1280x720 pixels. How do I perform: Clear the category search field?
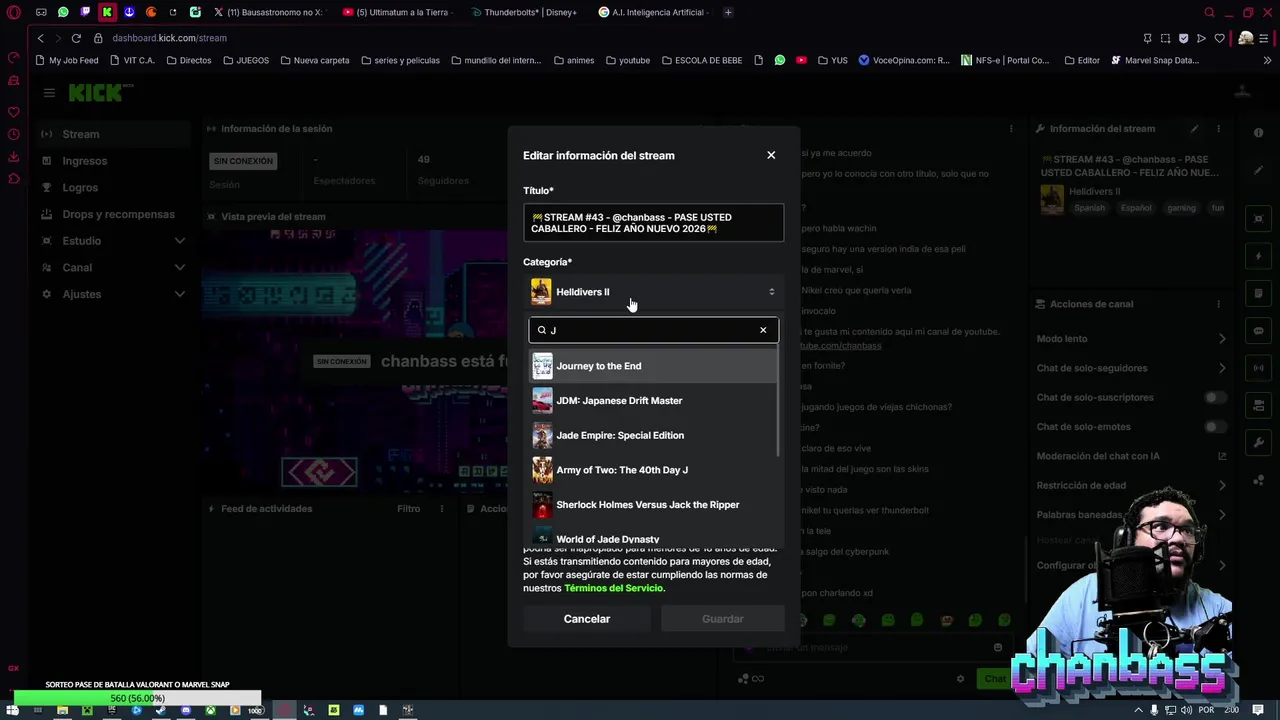point(763,330)
